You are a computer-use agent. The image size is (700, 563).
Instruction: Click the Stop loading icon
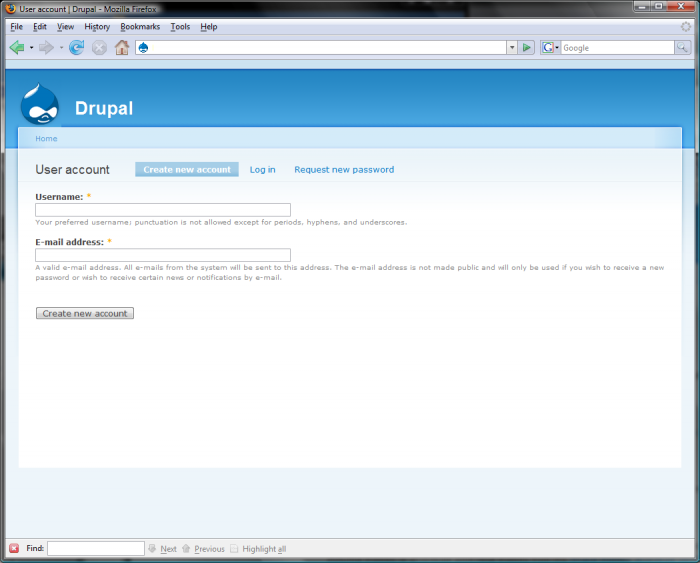click(x=99, y=47)
